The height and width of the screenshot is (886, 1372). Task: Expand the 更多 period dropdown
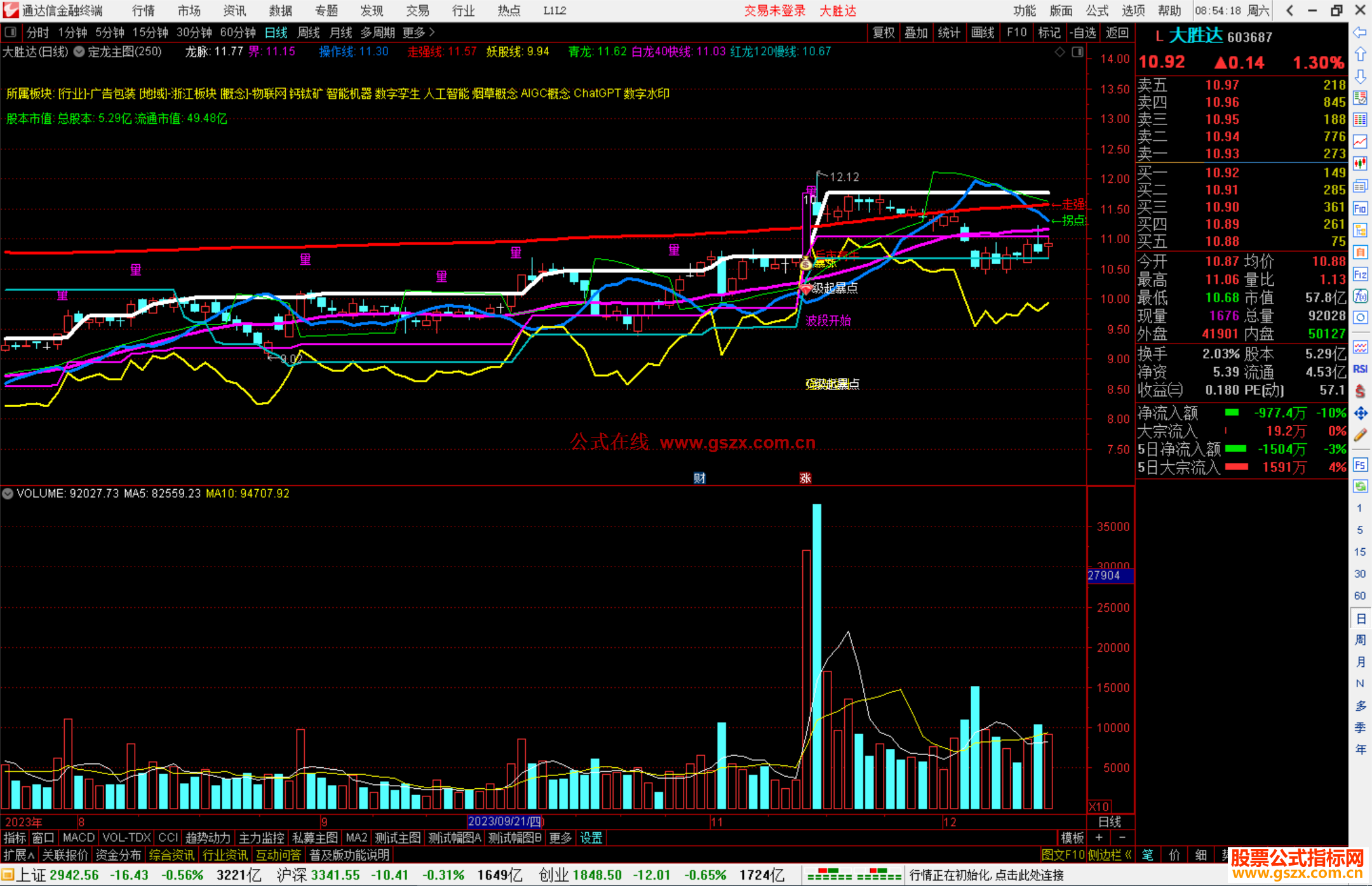[x=419, y=32]
